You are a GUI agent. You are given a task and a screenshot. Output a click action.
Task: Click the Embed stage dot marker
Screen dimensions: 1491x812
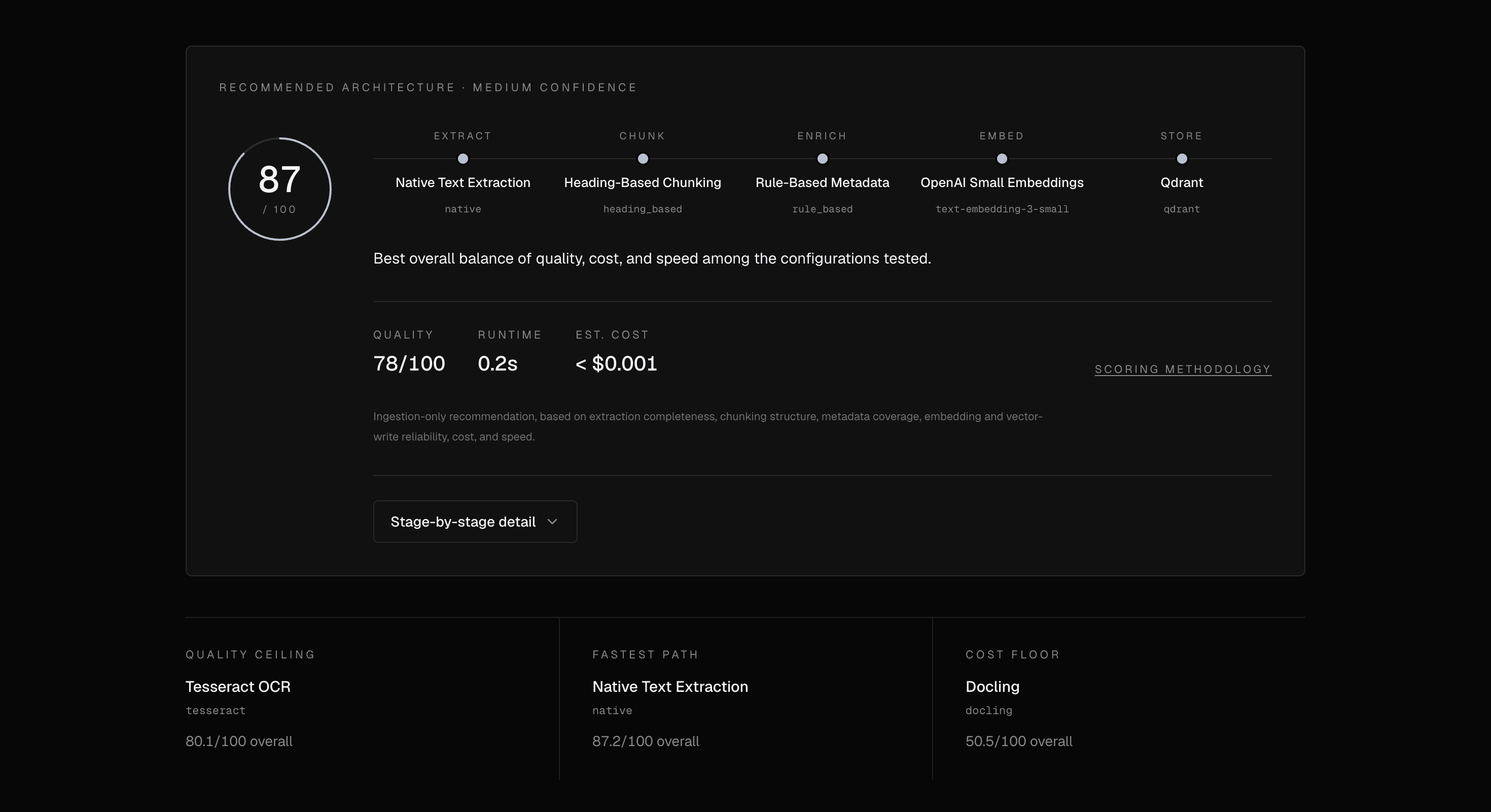tap(1002, 159)
